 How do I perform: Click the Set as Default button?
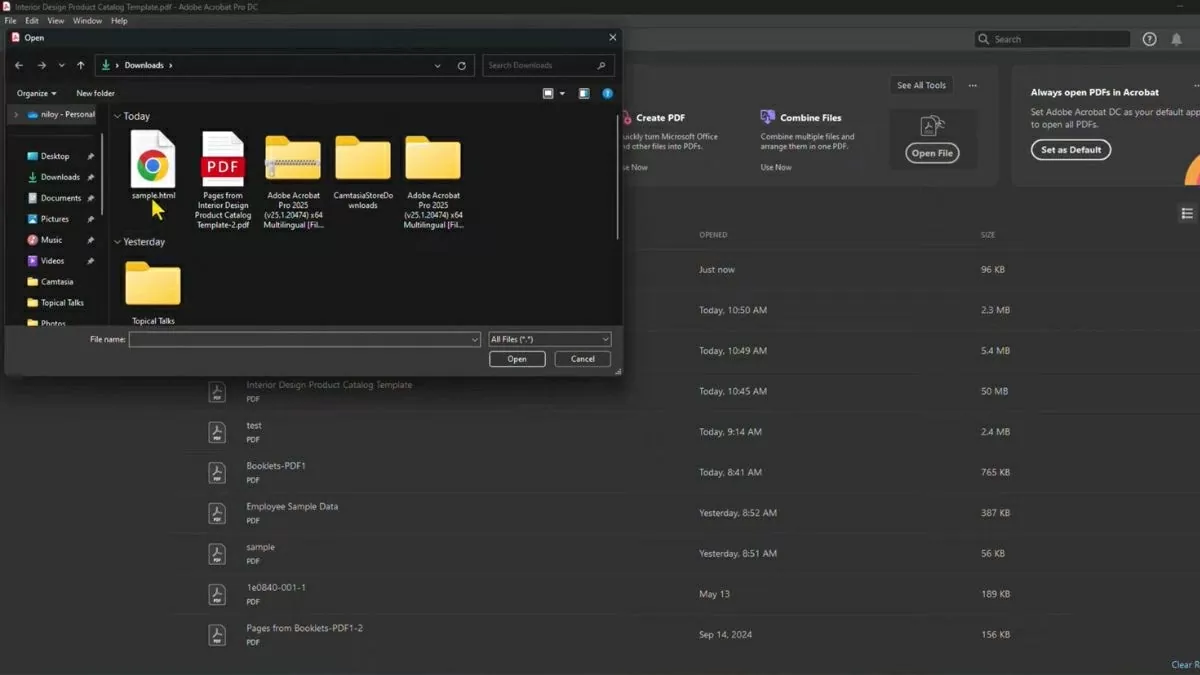[x=1070, y=150]
